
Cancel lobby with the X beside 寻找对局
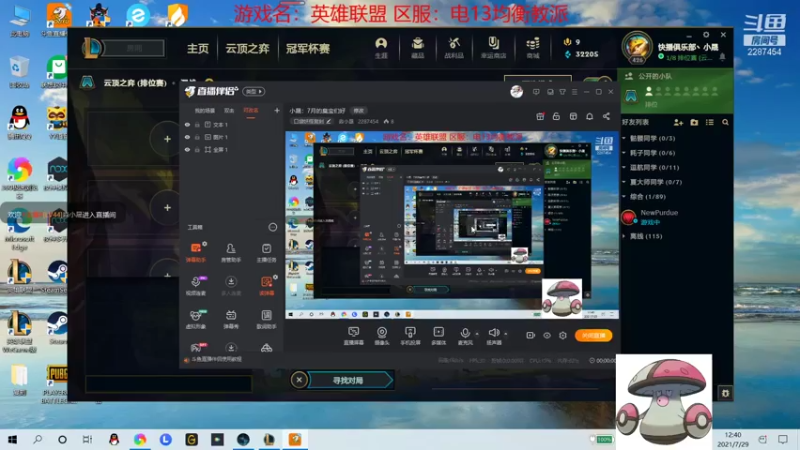pyautogui.click(x=299, y=380)
